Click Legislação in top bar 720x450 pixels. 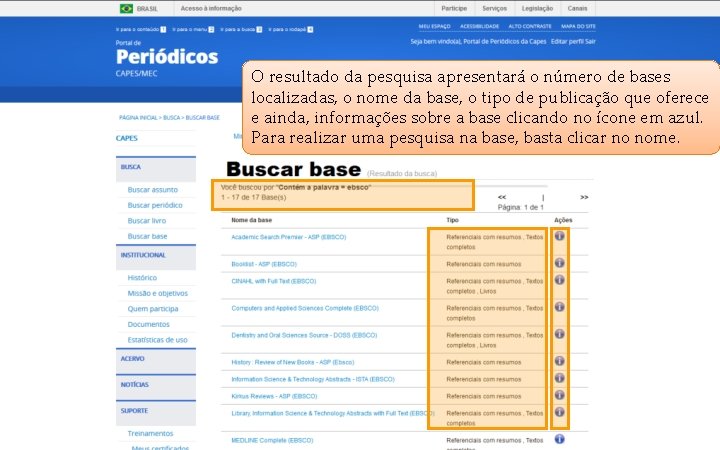point(537,8)
